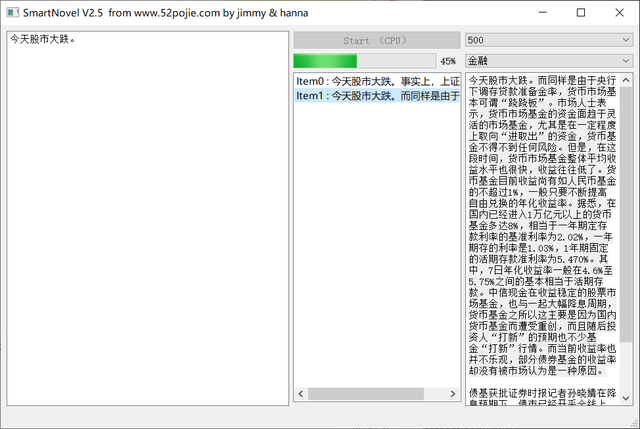This screenshot has height=429, width=640.
Task: Click the SmartNovel app icon in title bar
Action: tap(13, 13)
